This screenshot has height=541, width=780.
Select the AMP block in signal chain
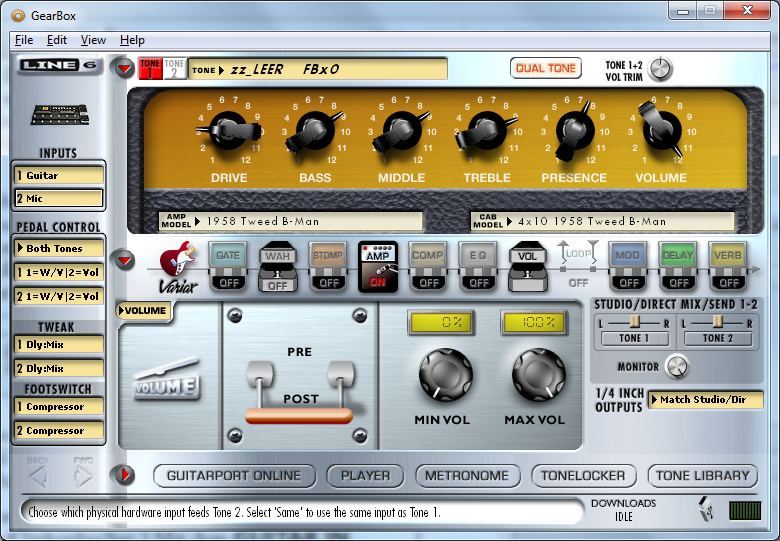[x=378, y=266]
